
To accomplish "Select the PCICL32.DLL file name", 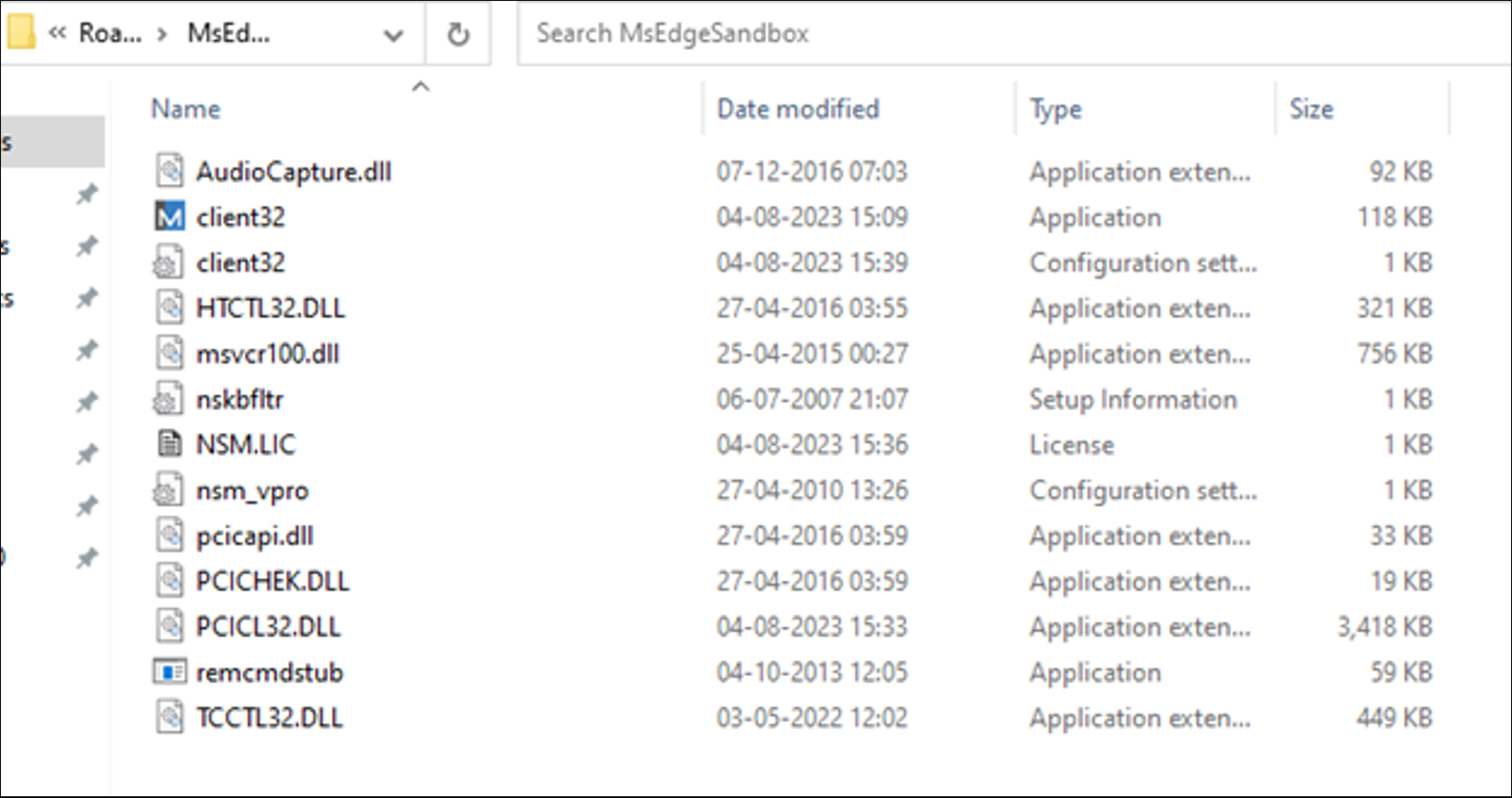I will point(268,627).
